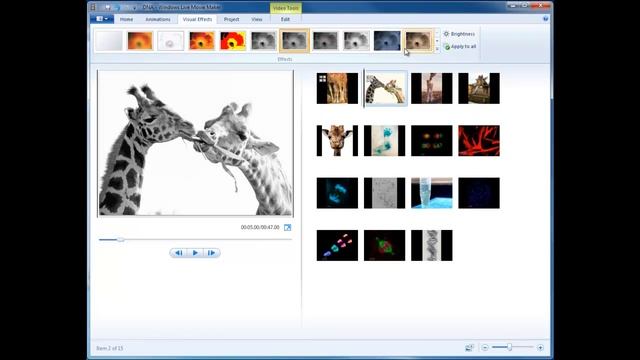
Task: Open the Brightness control
Action: (x=459, y=34)
